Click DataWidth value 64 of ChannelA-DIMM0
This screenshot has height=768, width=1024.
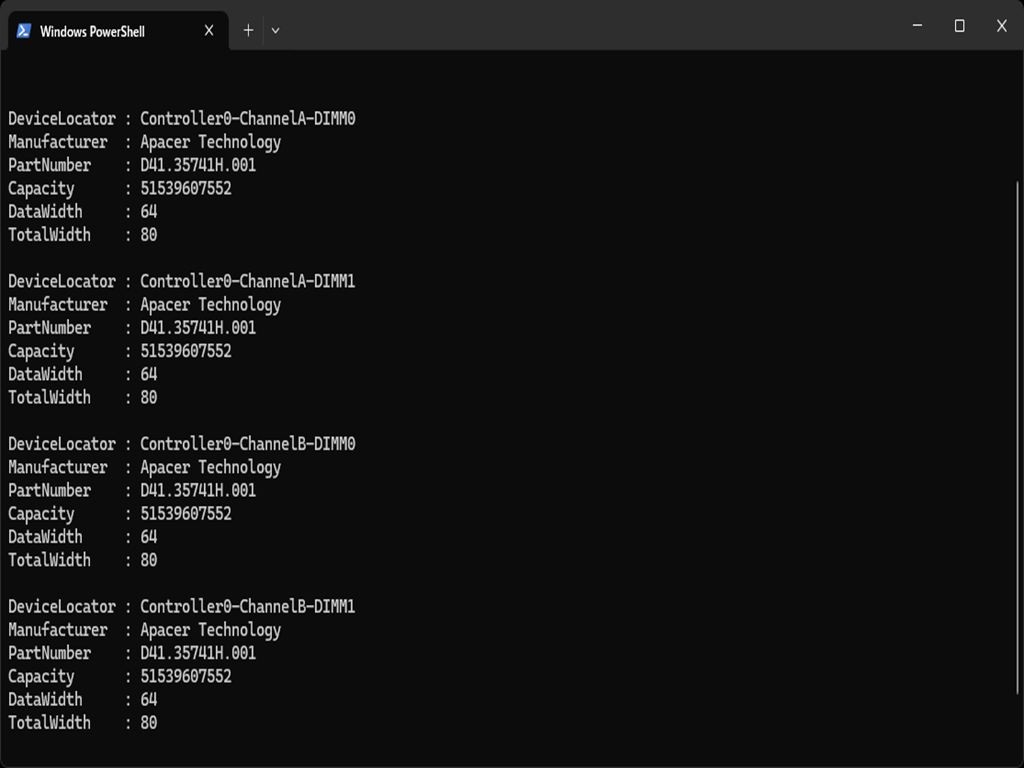pos(149,212)
